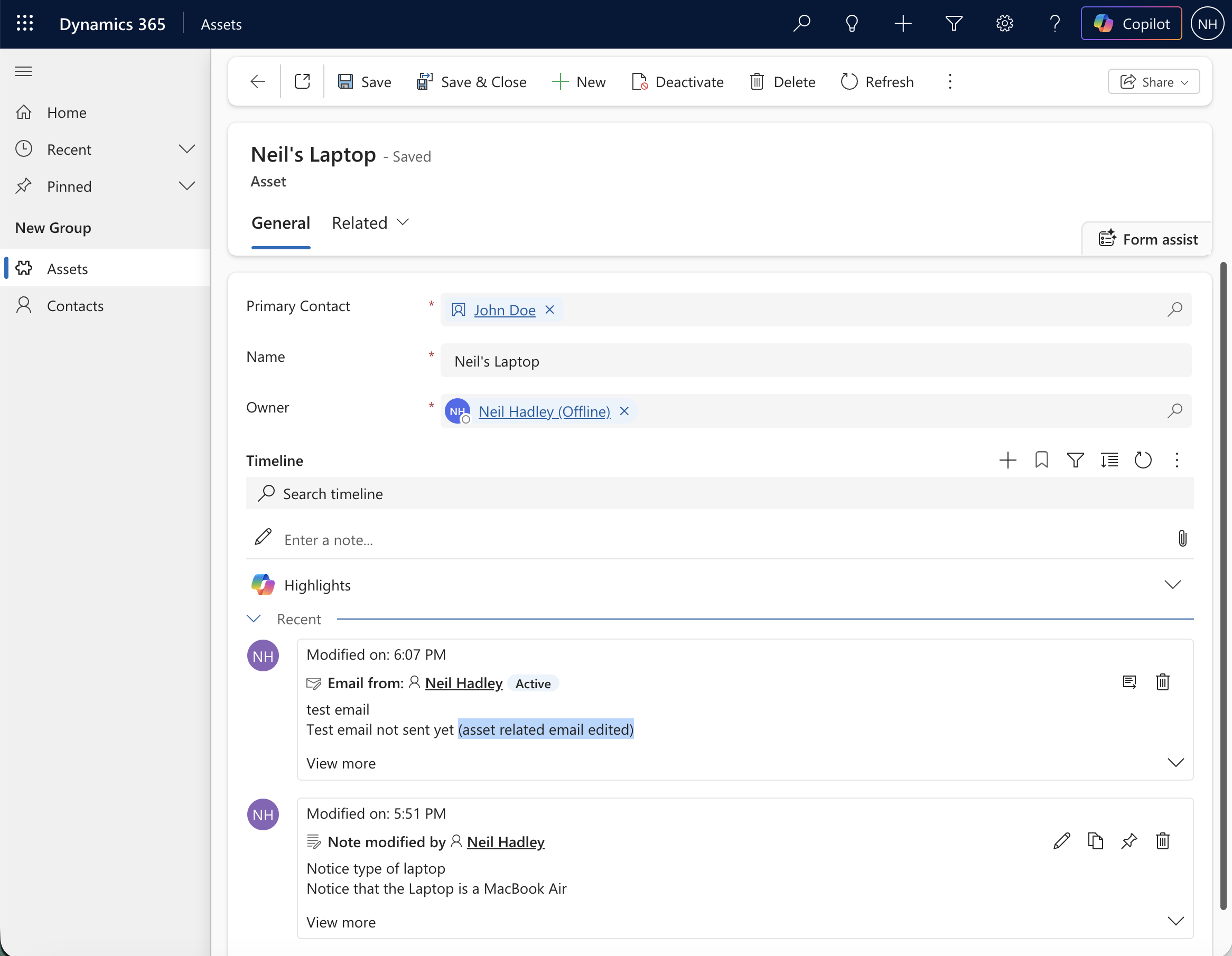Image resolution: width=1232 pixels, height=956 pixels.
Task: Expand View more on the test email
Action: [x=744, y=763]
